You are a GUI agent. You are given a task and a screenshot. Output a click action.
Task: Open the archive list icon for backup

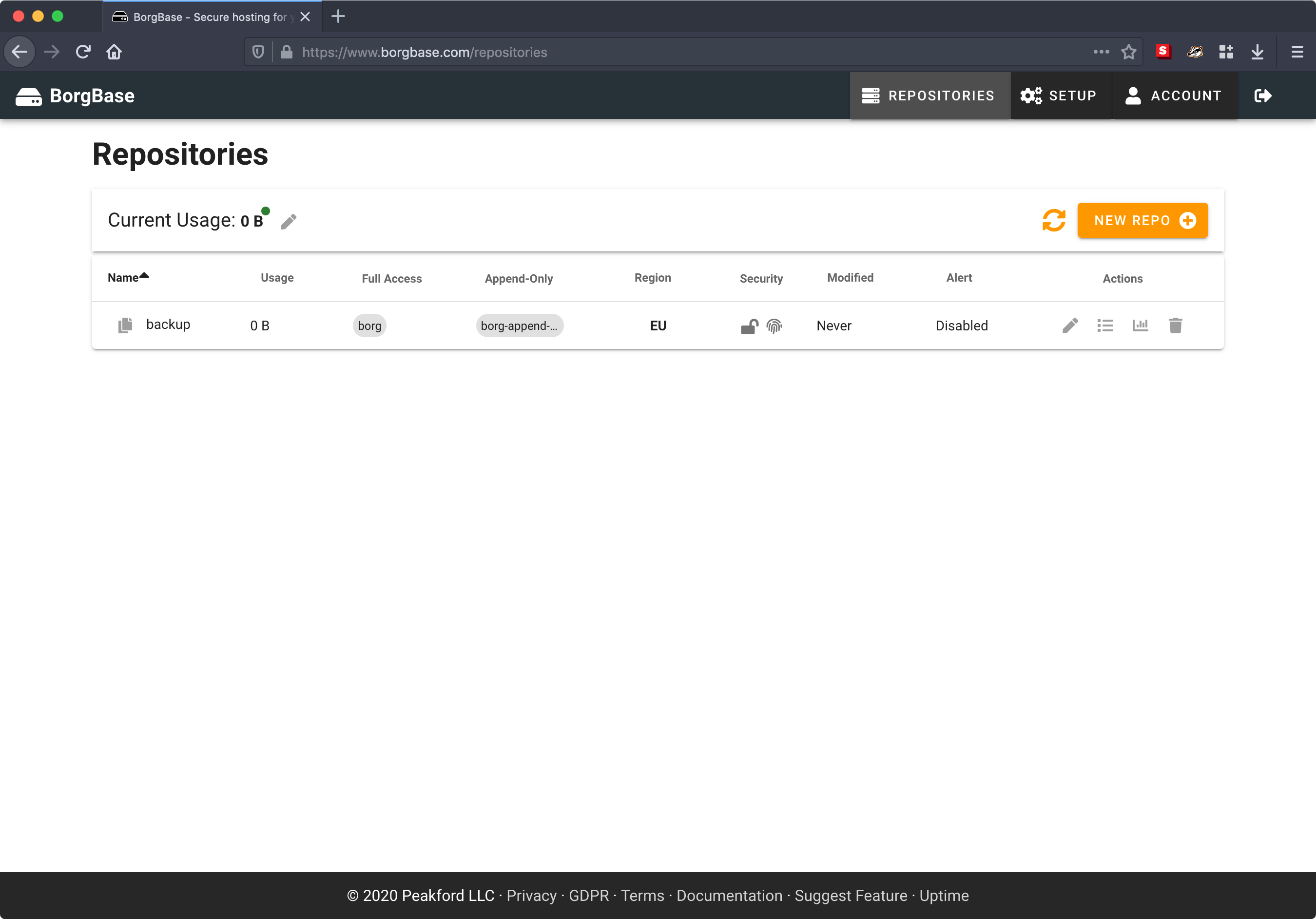[1105, 325]
